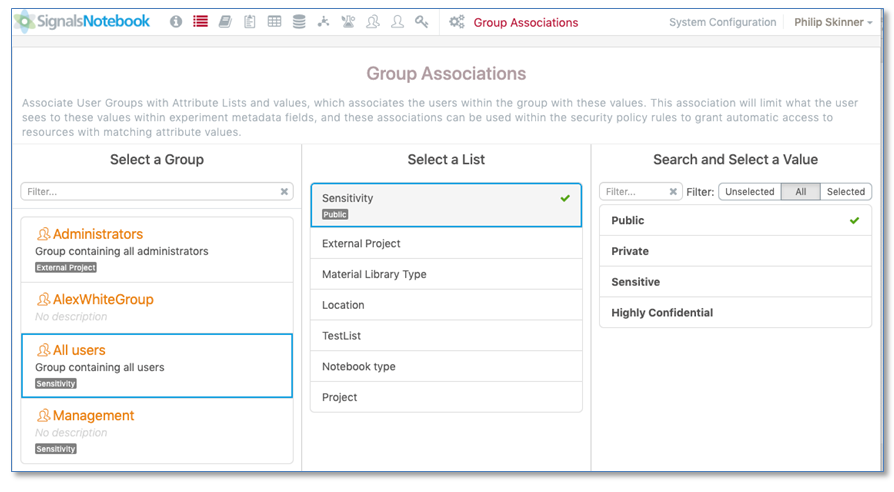Viewport: 894px width, 492px height.
Task: Click the info circle icon in toolbar
Action: click(176, 22)
